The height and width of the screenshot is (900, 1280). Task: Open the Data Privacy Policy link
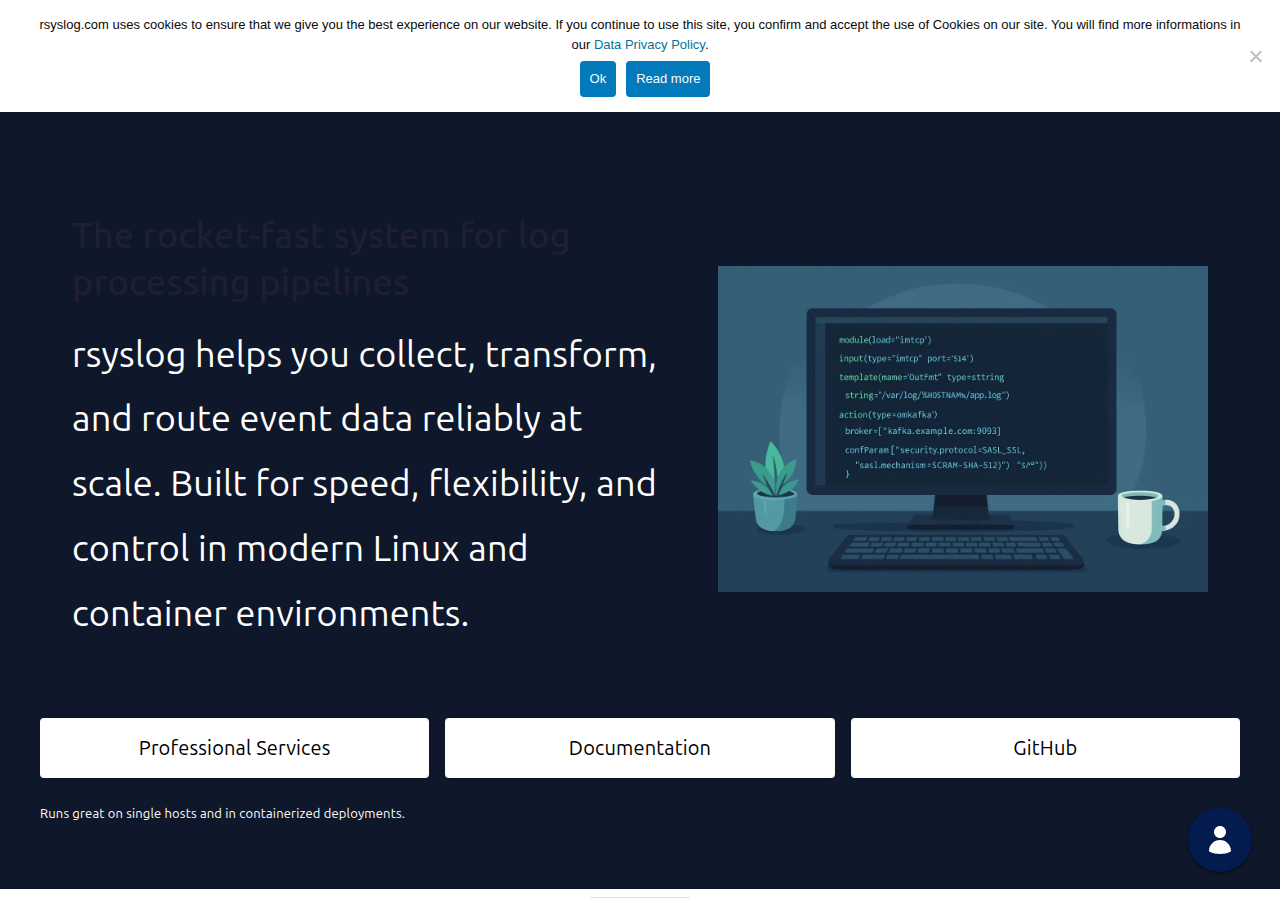[x=650, y=45]
